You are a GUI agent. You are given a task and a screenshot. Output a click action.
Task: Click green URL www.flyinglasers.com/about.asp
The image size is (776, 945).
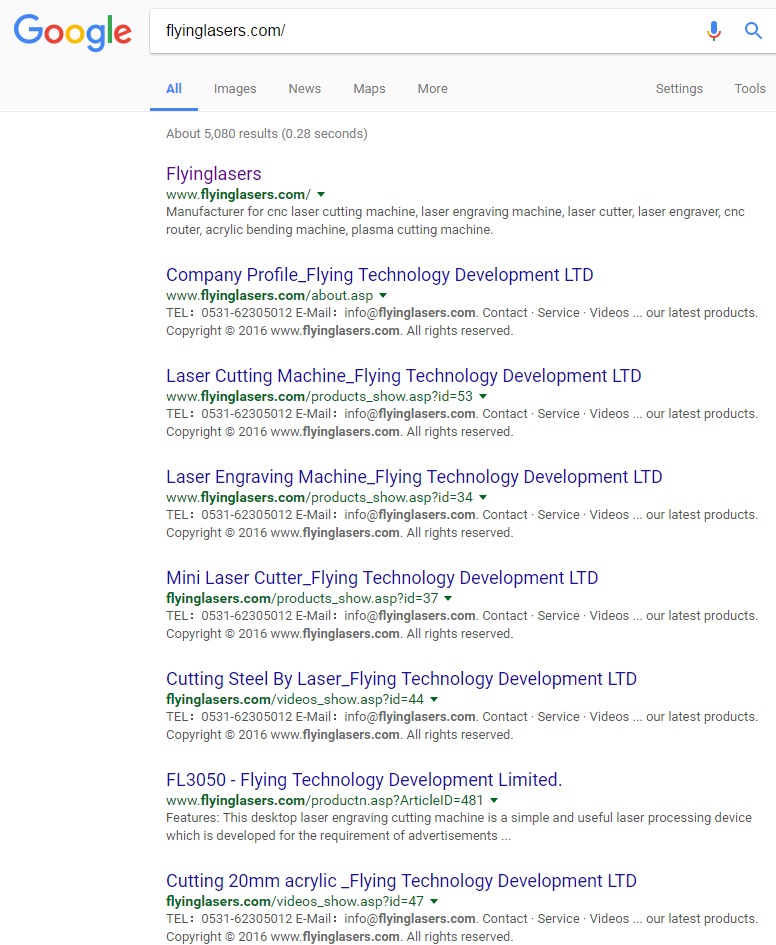click(x=269, y=296)
